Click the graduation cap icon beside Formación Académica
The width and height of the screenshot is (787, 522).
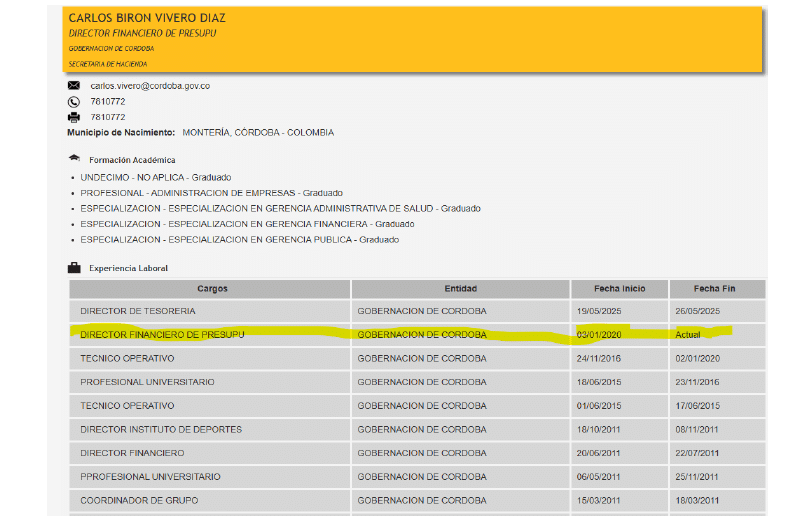74,159
